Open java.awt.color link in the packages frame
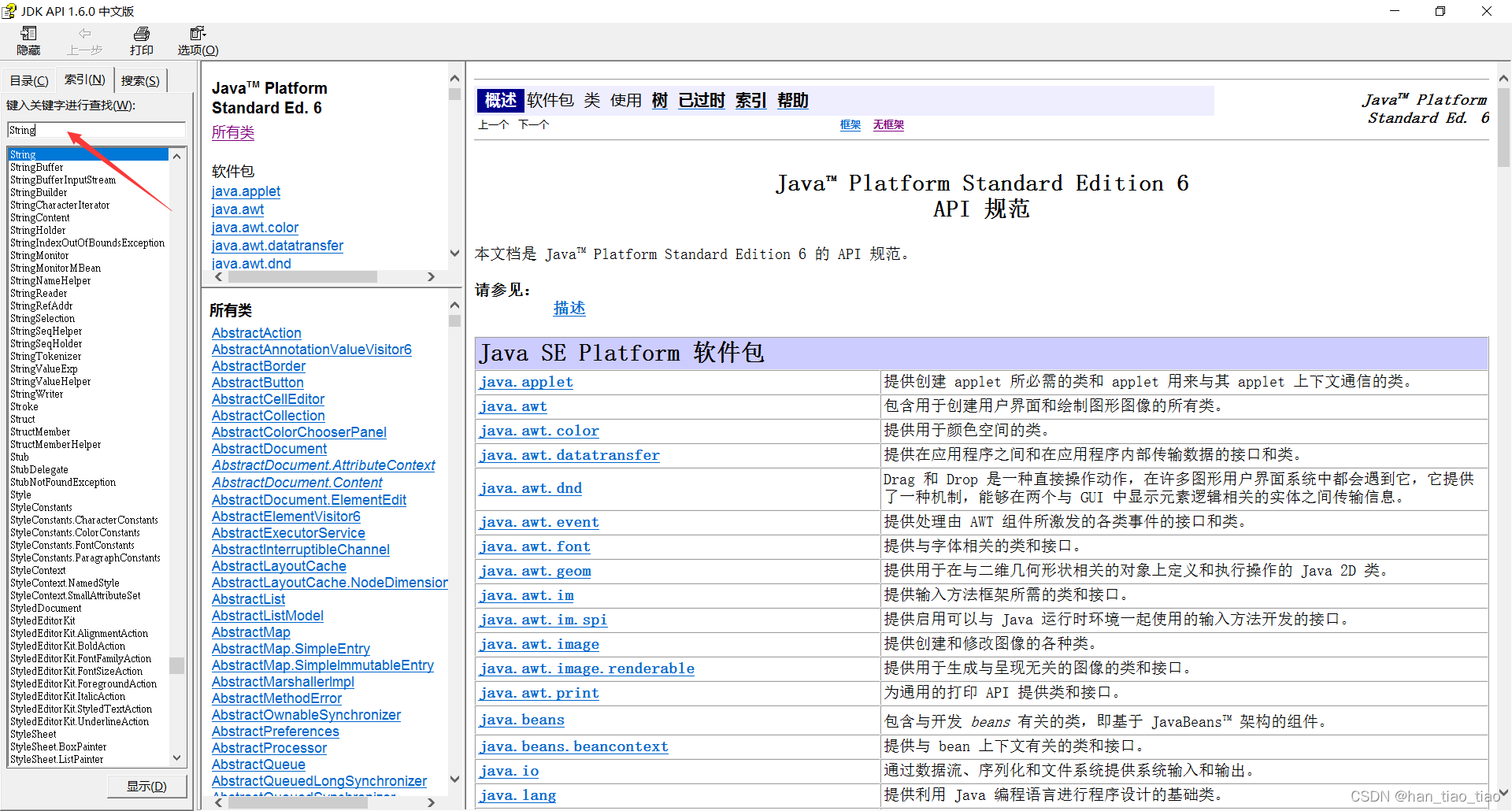The width and height of the screenshot is (1512, 811). (255, 228)
